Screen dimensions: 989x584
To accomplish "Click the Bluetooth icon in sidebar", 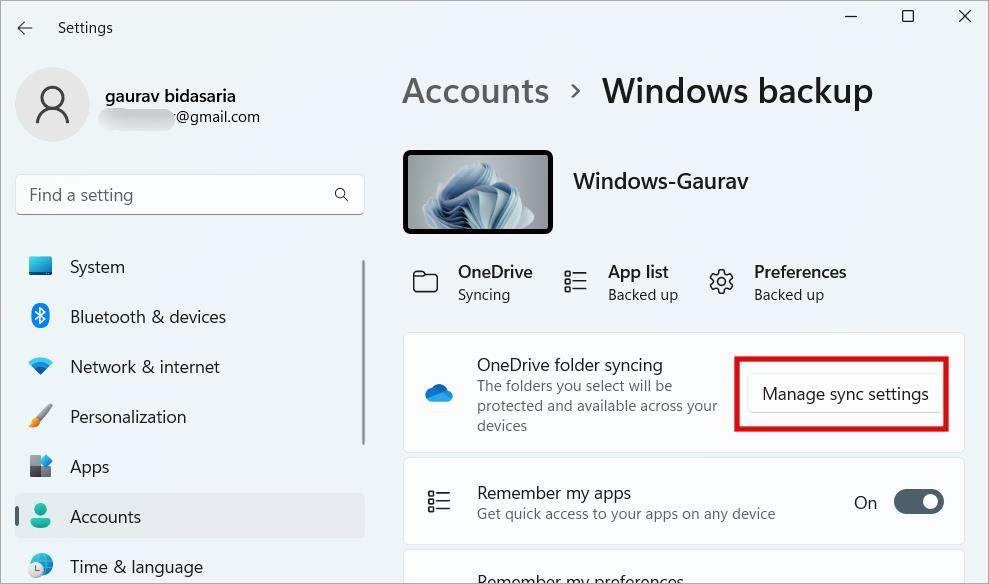I will pyautogui.click(x=40, y=316).
